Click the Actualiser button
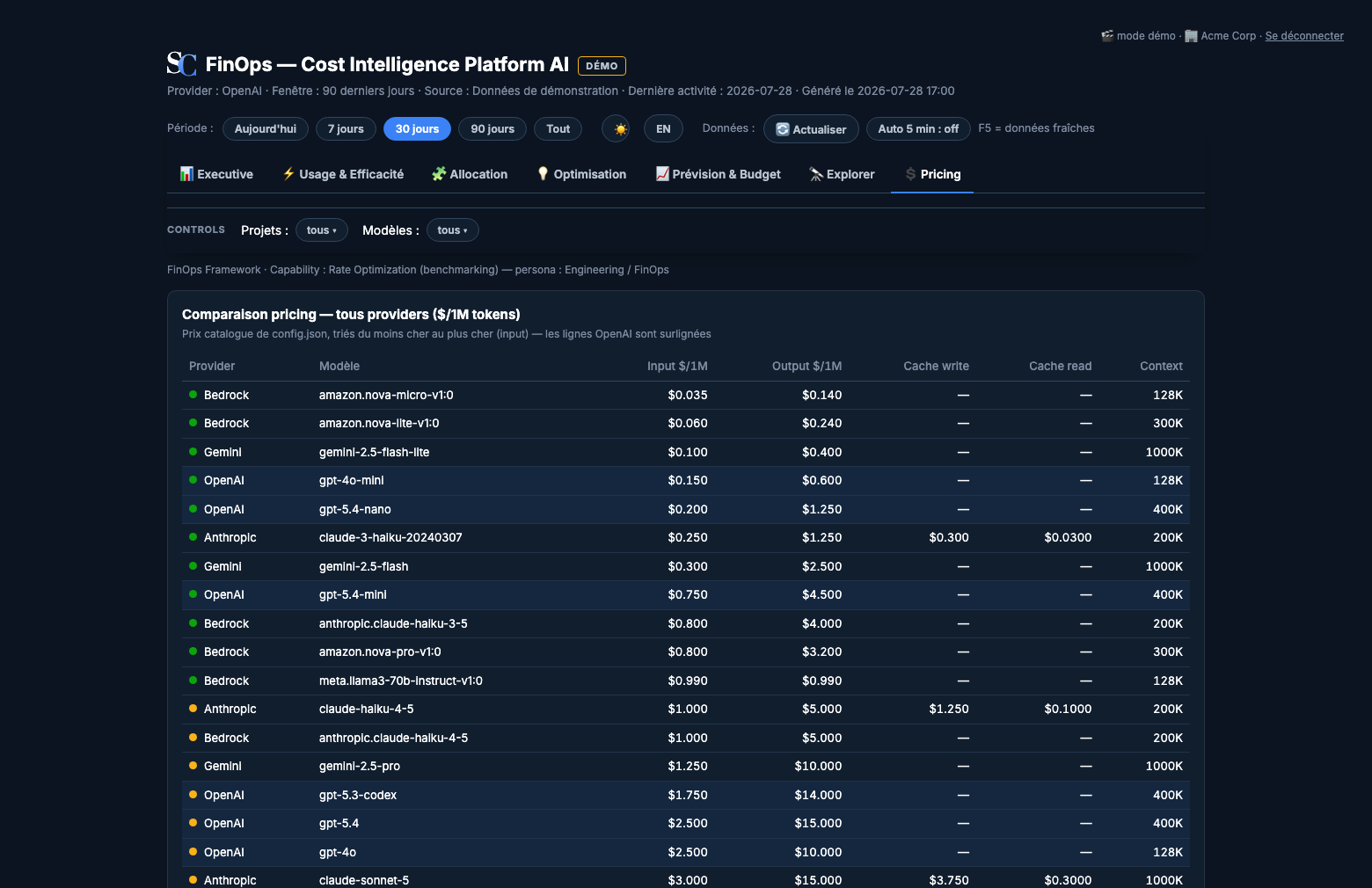1372x888 pixels. tap(811, 128)
